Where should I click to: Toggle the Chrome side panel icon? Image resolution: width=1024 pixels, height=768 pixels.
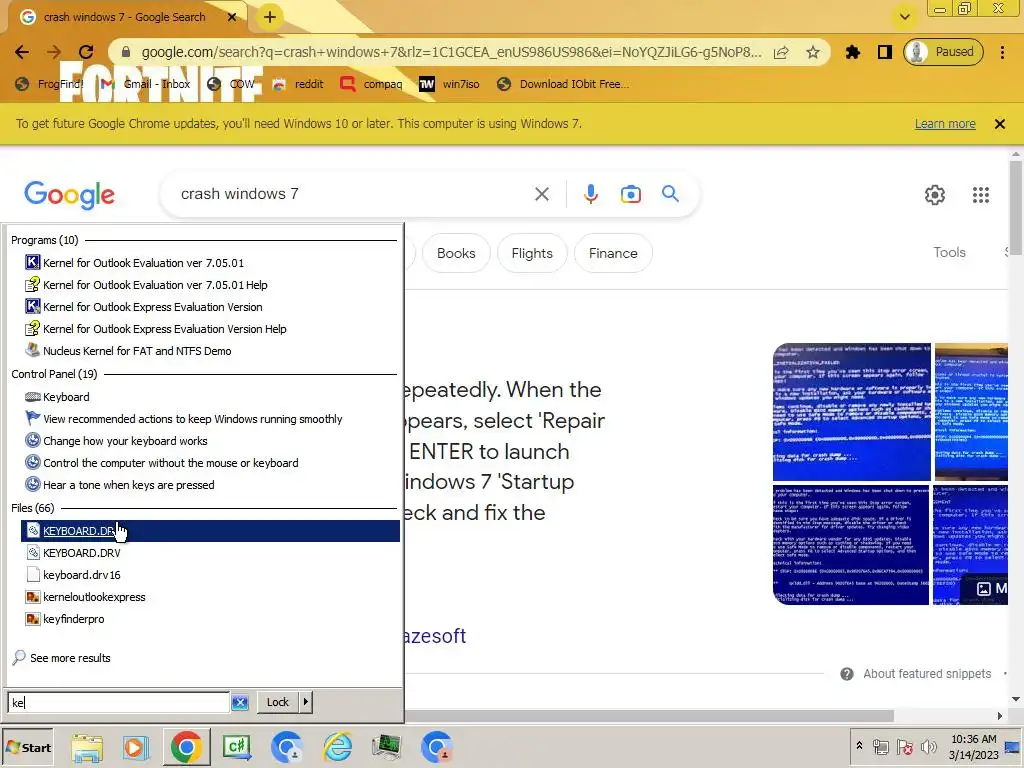click(884, 52)
